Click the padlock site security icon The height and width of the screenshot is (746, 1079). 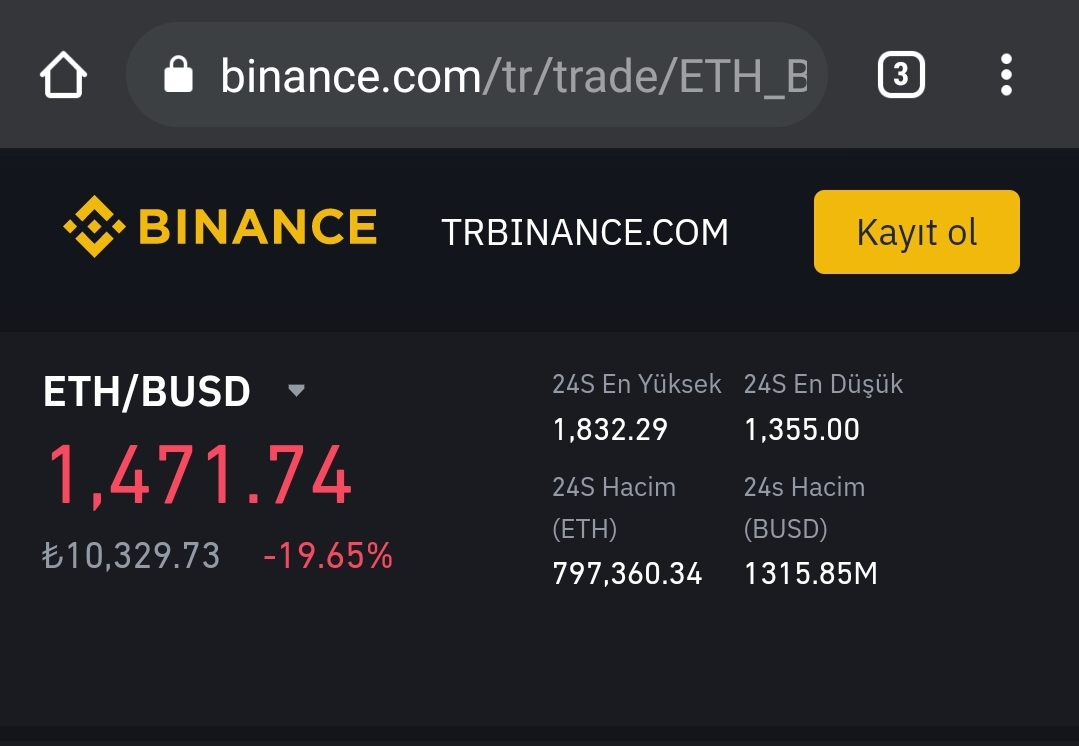[178, 75]
